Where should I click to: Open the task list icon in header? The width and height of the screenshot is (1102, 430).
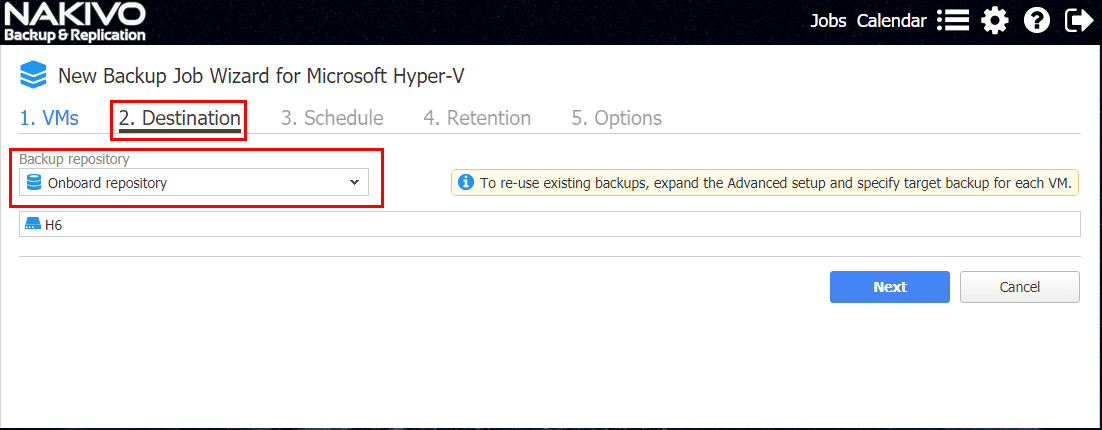pos(953,21)
